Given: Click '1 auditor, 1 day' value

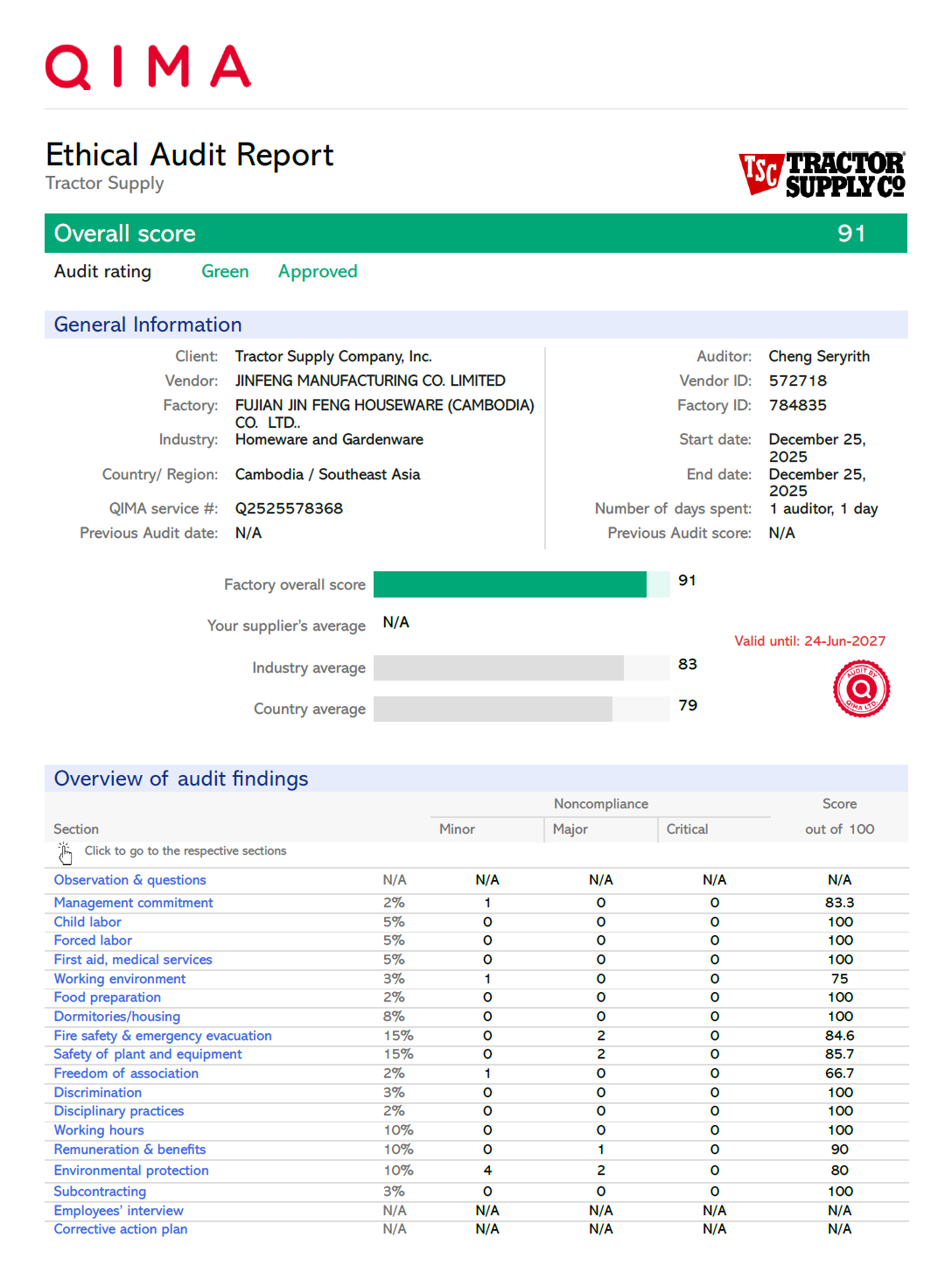Looking at the screenshot, I should [823, 508].
